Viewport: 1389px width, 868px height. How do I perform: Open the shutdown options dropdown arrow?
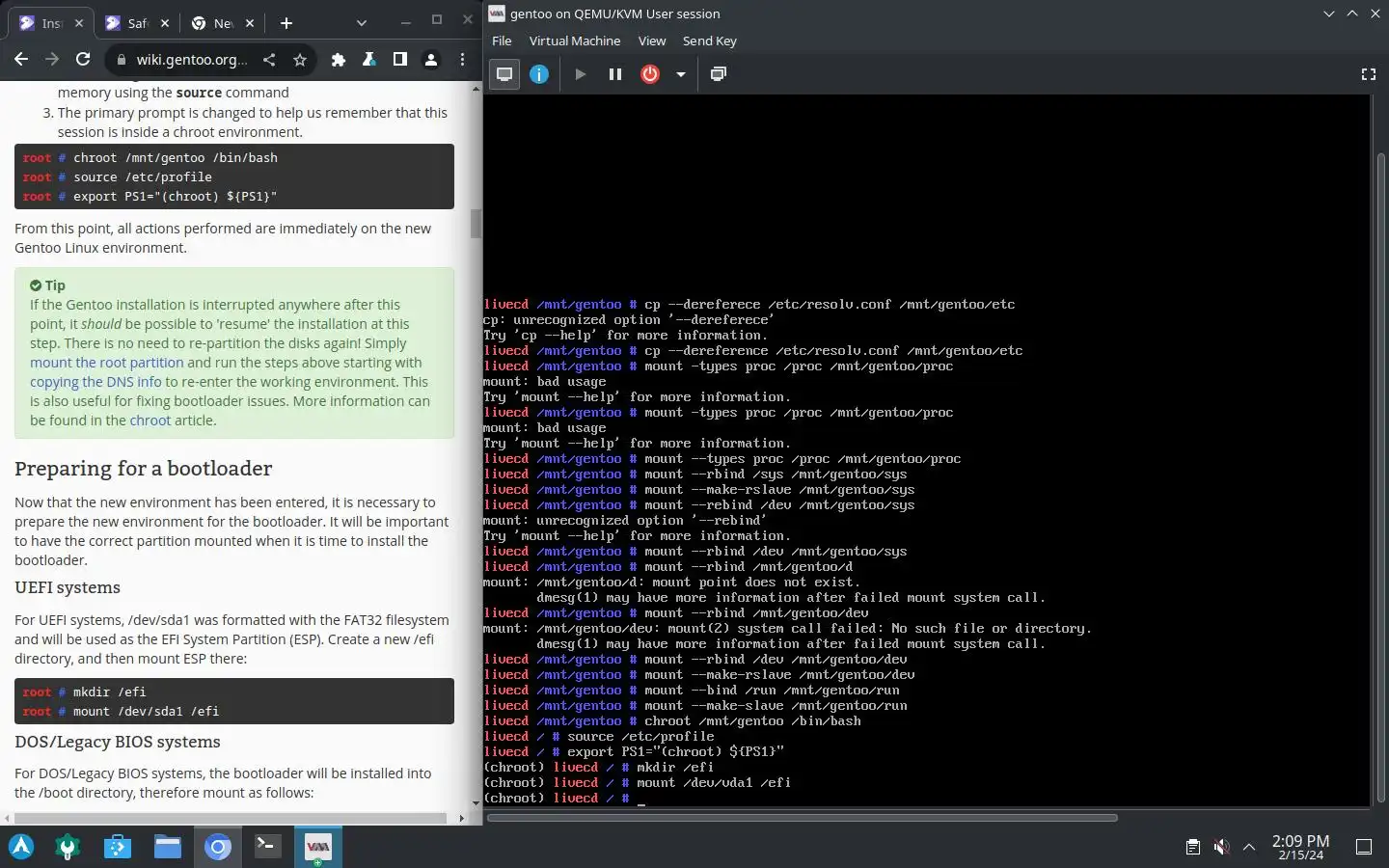[680, 74]
